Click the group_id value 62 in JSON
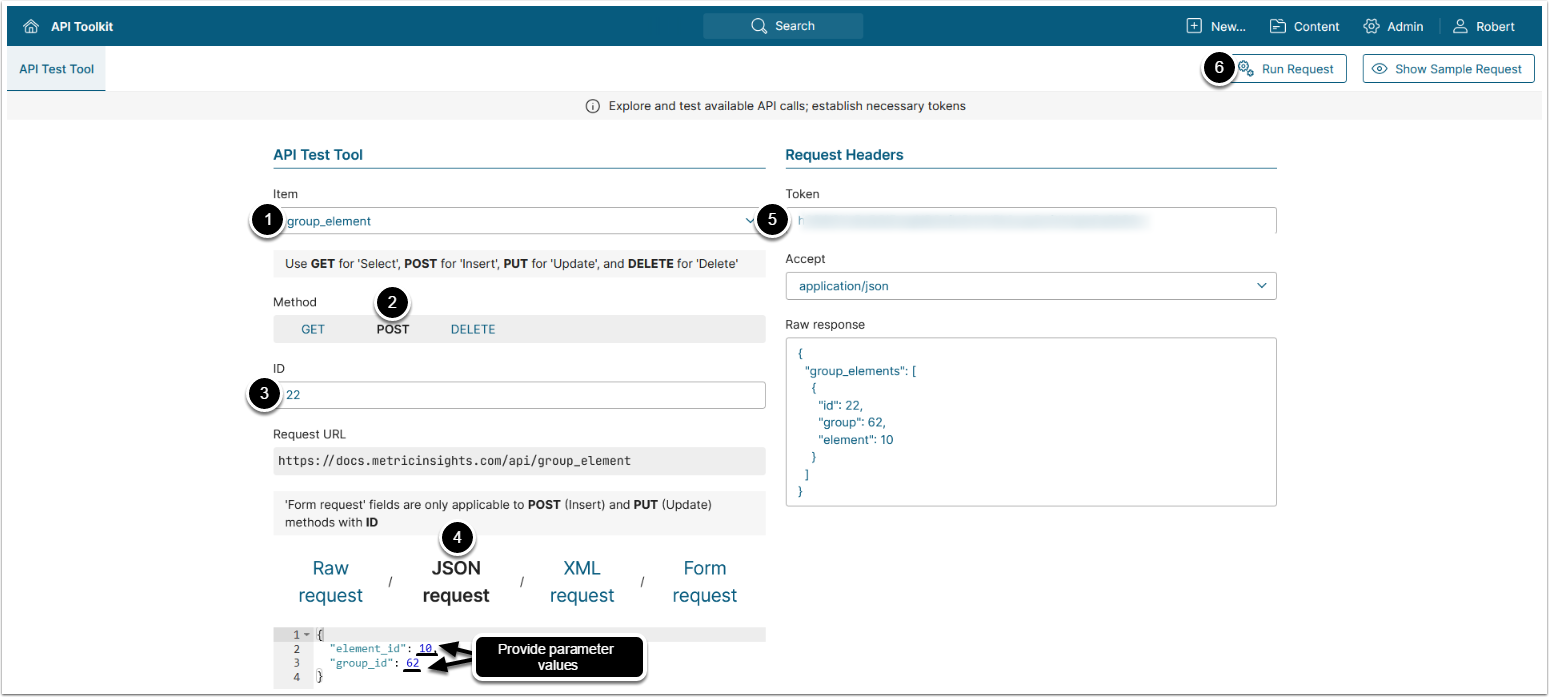Viewport: 1549px width, 697px height. (x=411, y=662)
